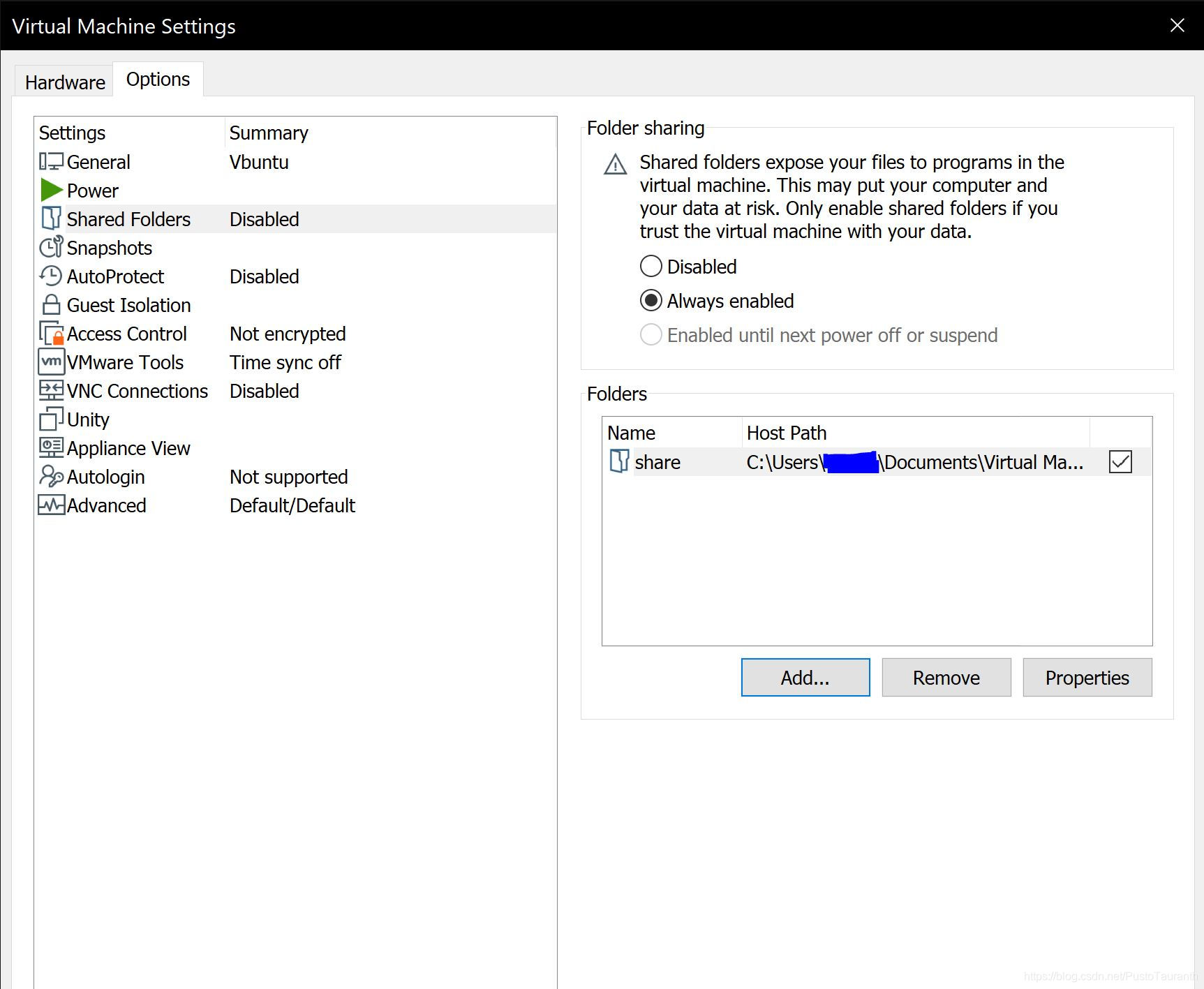Click the Summary column header

(391, 133)
